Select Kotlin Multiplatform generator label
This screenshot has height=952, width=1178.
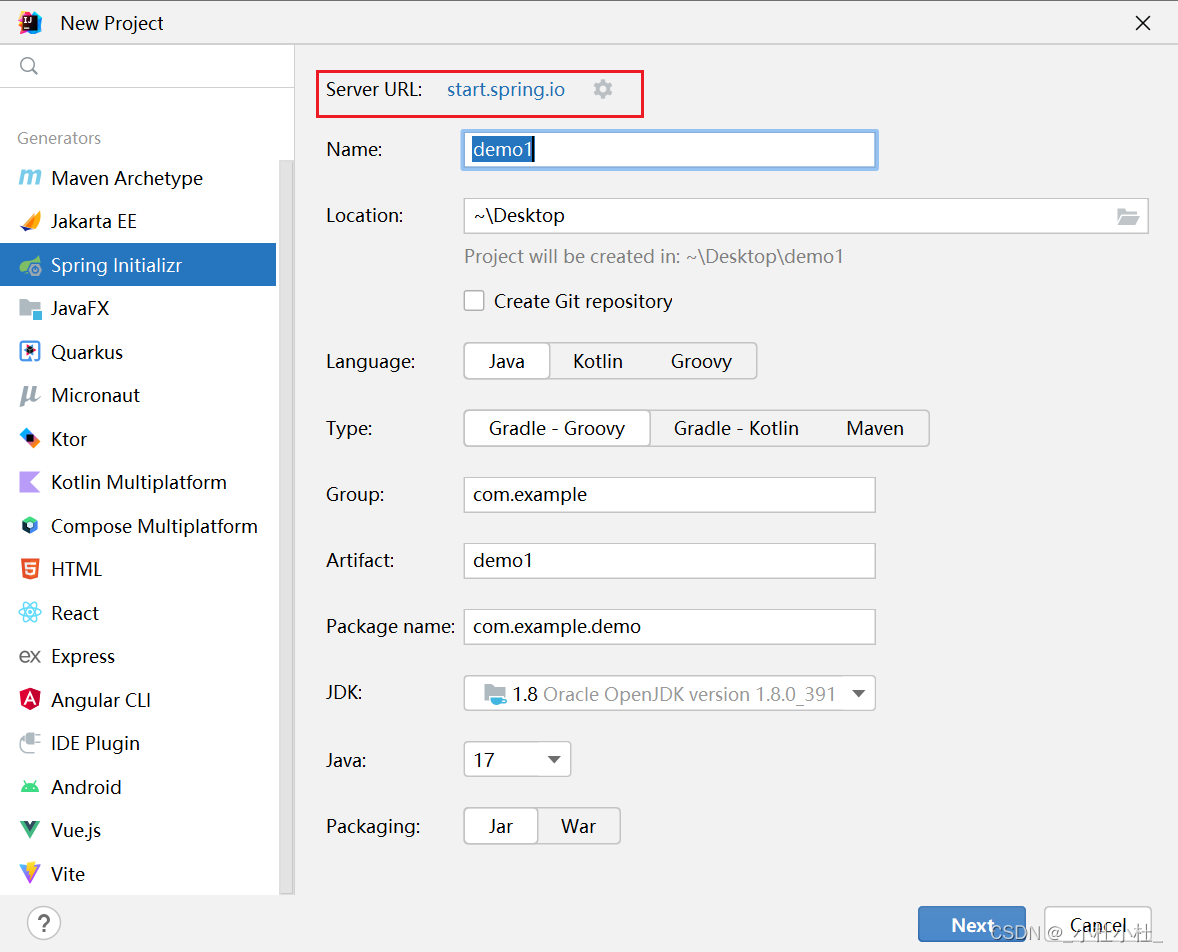coord(139,482)
